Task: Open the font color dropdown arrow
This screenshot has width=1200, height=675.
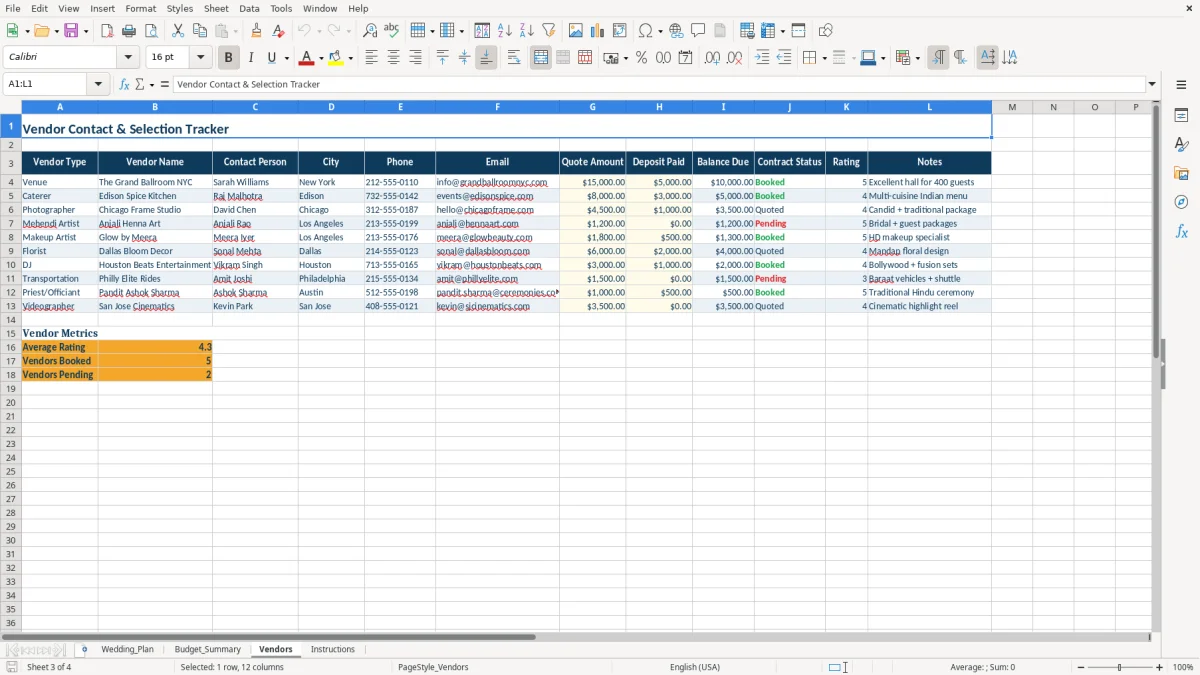Action: click(x=320, y=58)
